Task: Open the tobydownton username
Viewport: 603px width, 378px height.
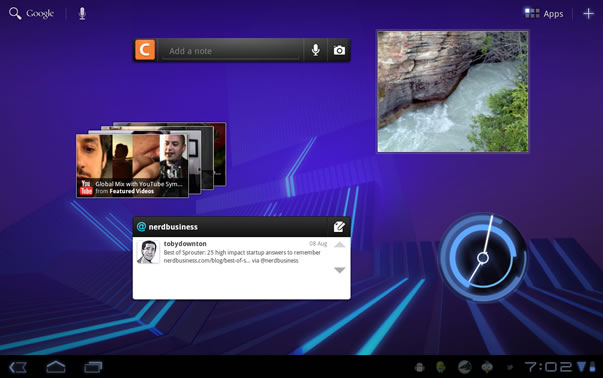Action: point(185,243)
